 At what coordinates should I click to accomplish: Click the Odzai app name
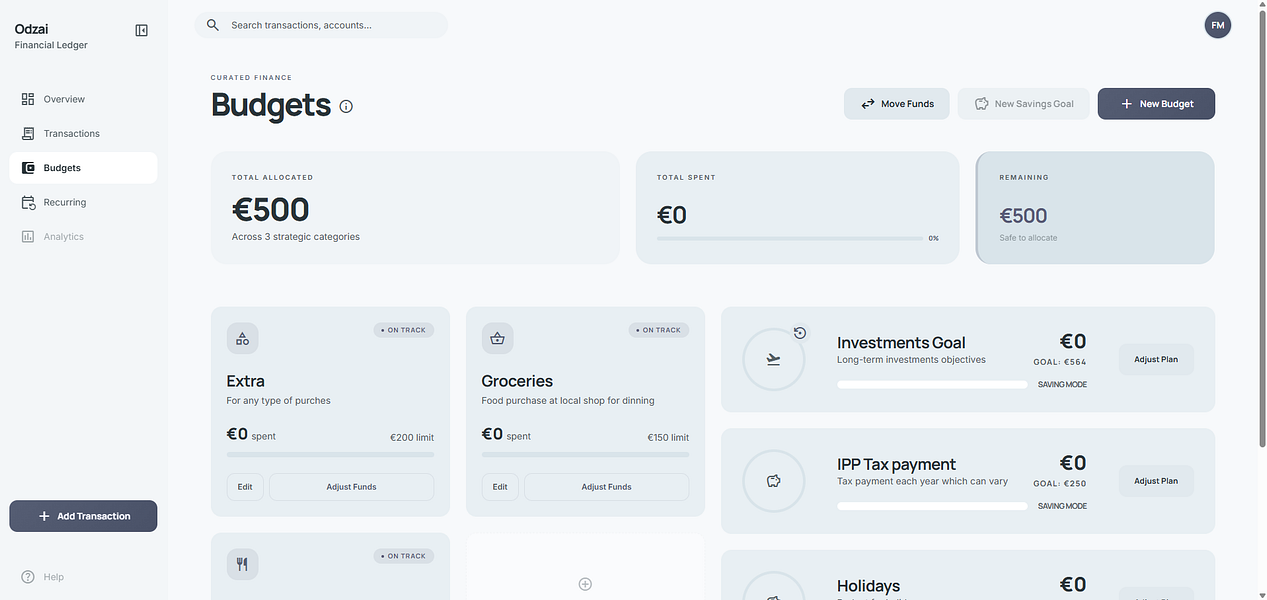tap(32, 28)
